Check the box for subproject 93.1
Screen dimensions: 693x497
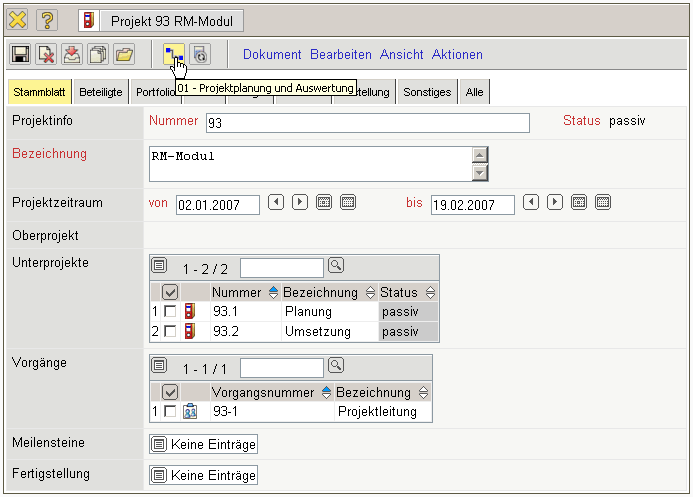[169, 311]
